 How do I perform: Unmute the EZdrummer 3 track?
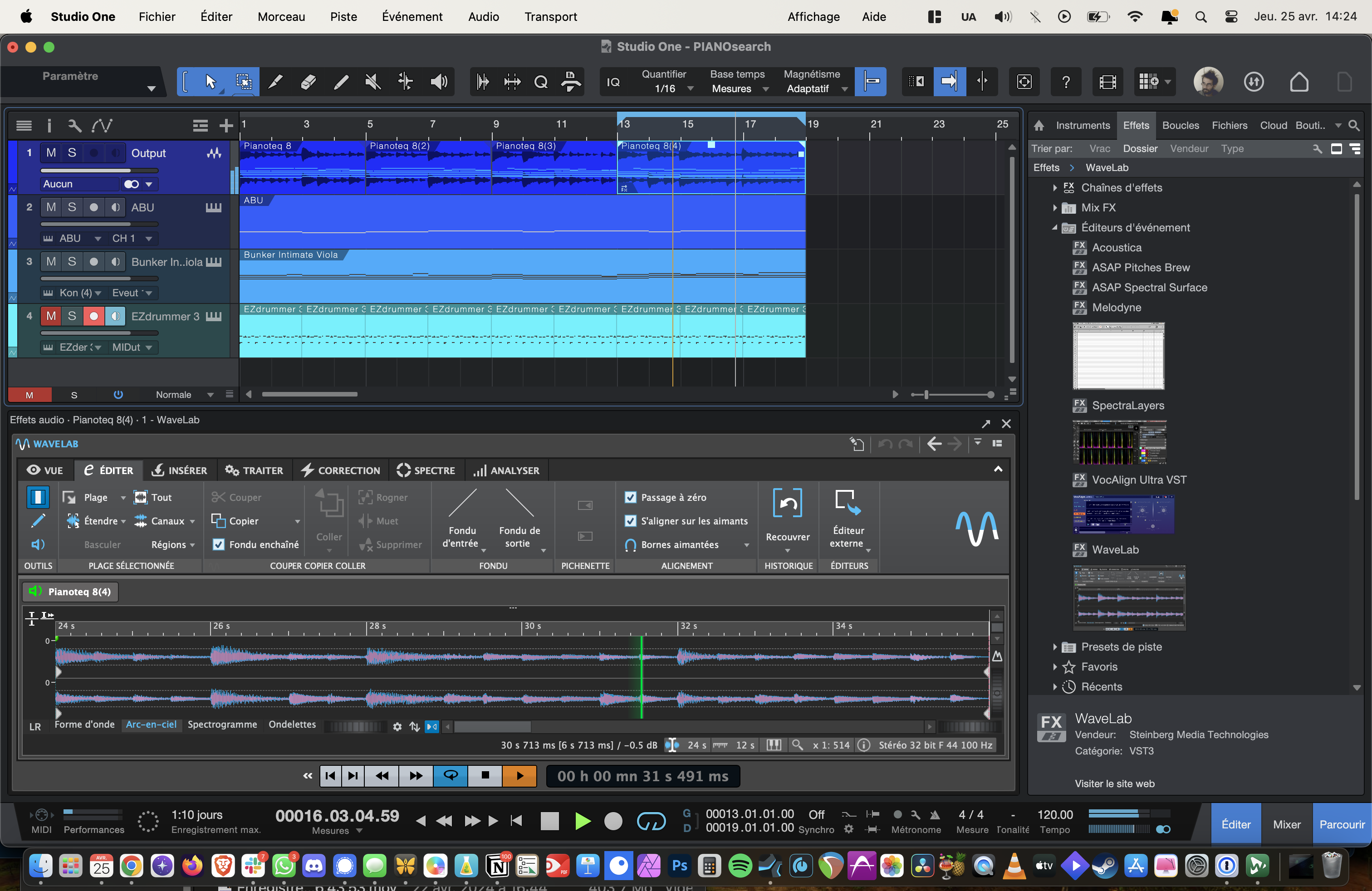coord(51,316)
